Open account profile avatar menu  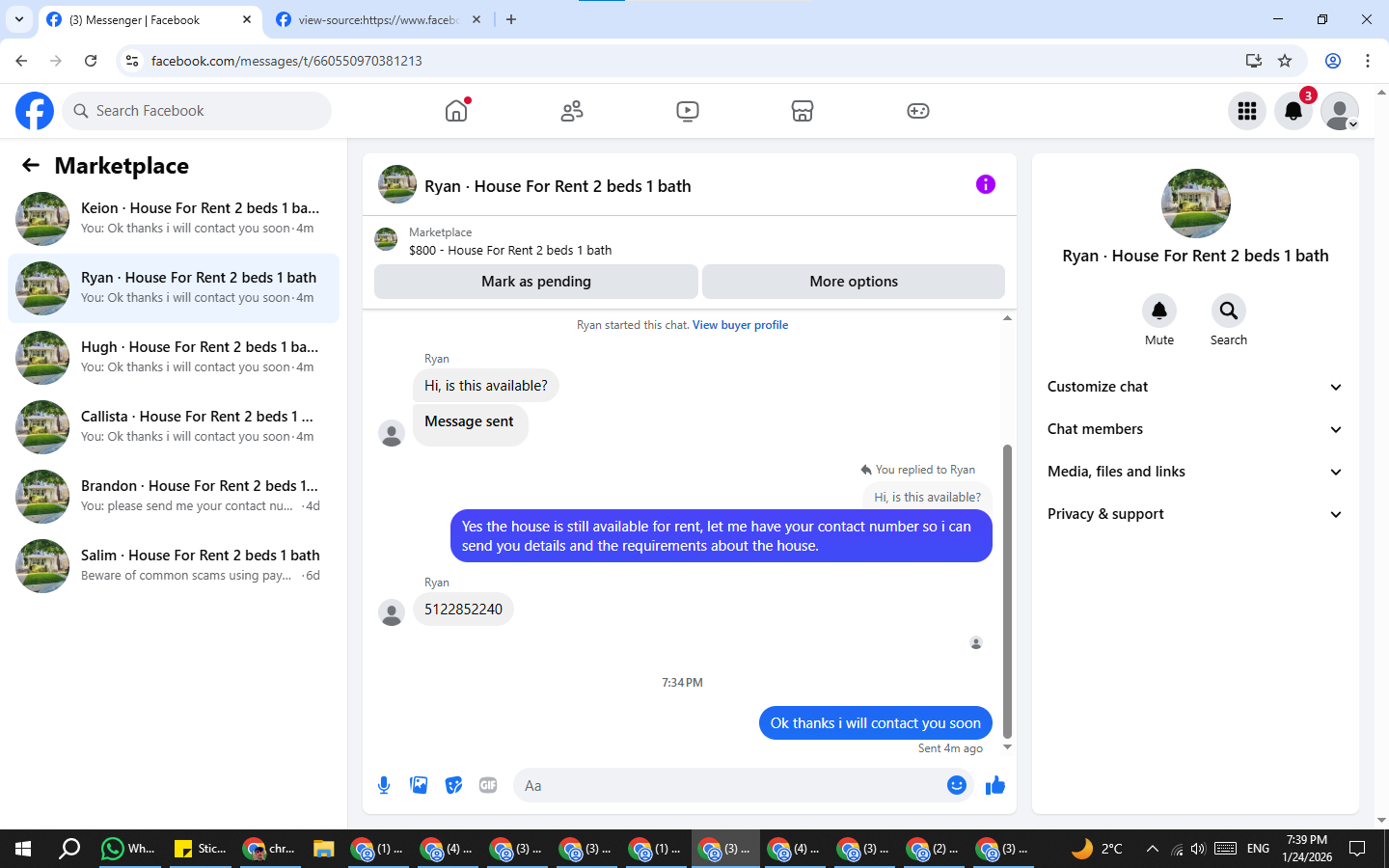pyautogui.click(x=1340, y=111)
